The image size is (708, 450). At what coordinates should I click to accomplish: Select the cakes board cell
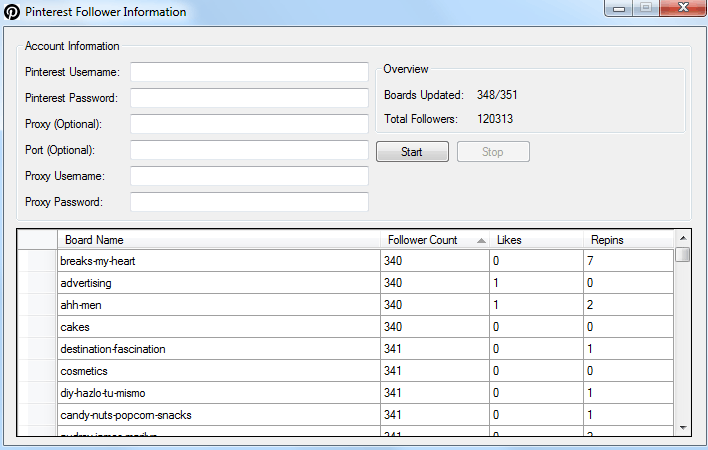pyautogui.click(x=219, y=327)
